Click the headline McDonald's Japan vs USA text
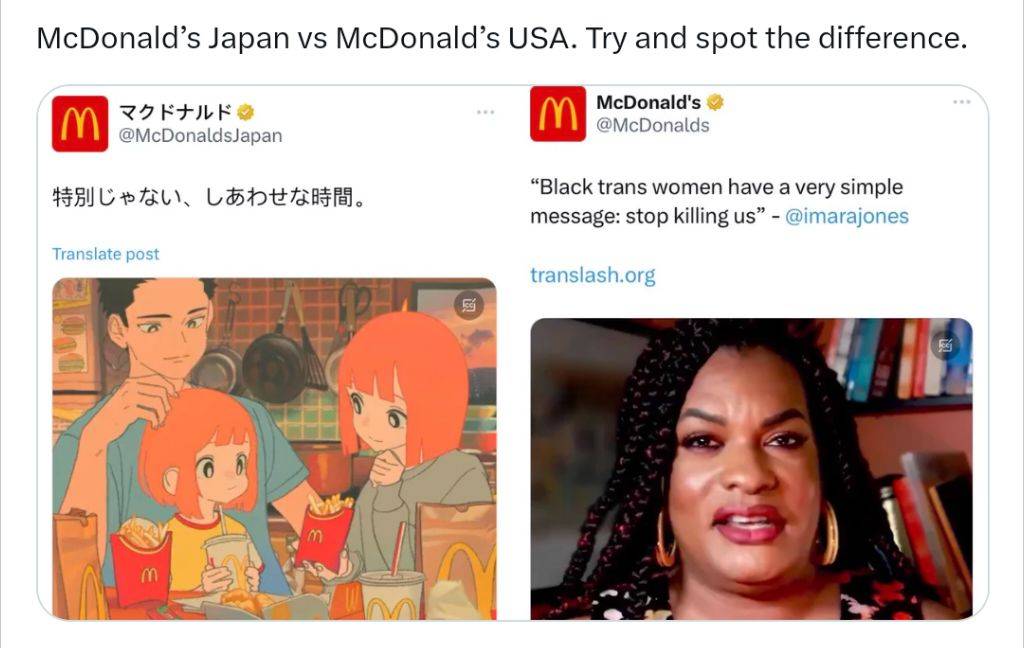Image resolution: width=1024 pixels, height=648 pixels. pos(502,38)
